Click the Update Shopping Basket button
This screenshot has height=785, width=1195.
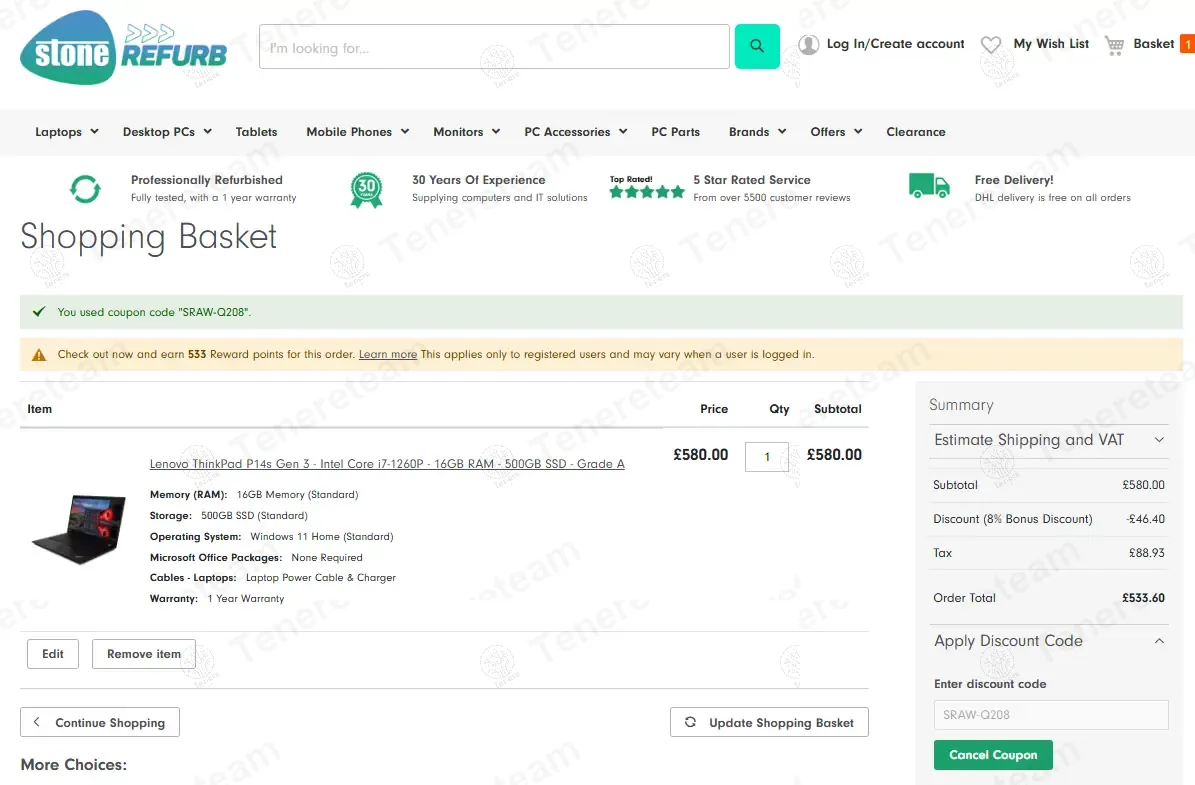769,723
